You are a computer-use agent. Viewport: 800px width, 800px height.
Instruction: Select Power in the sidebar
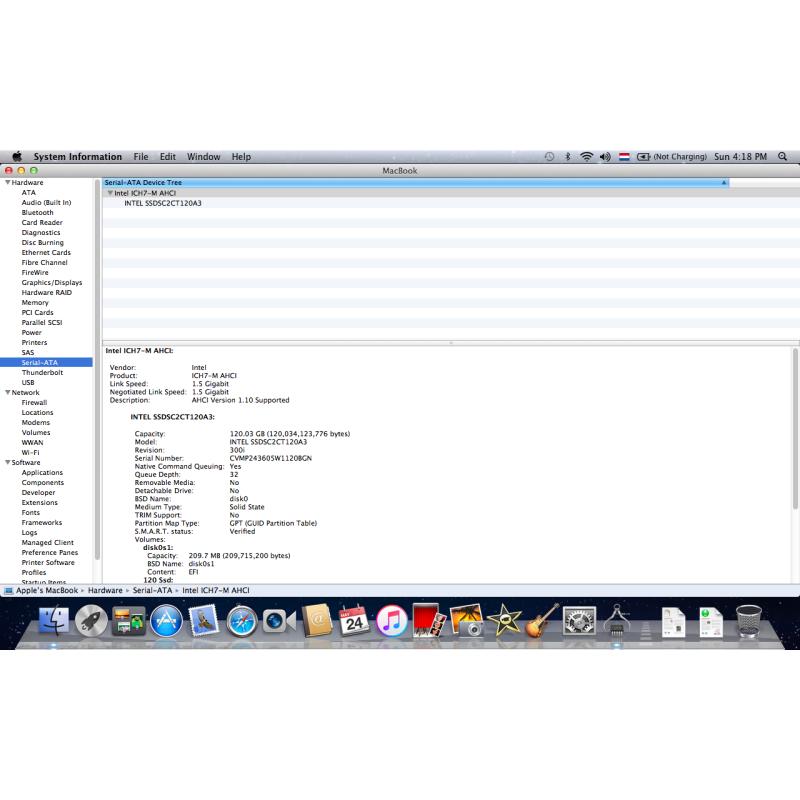point(31,332)
